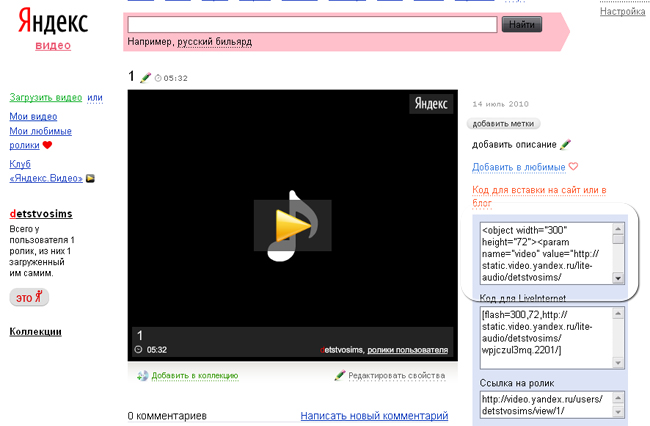Click the Яндекс logo inside the video player
The width and height of the screenshot is (650, 426).
(431, 104)
